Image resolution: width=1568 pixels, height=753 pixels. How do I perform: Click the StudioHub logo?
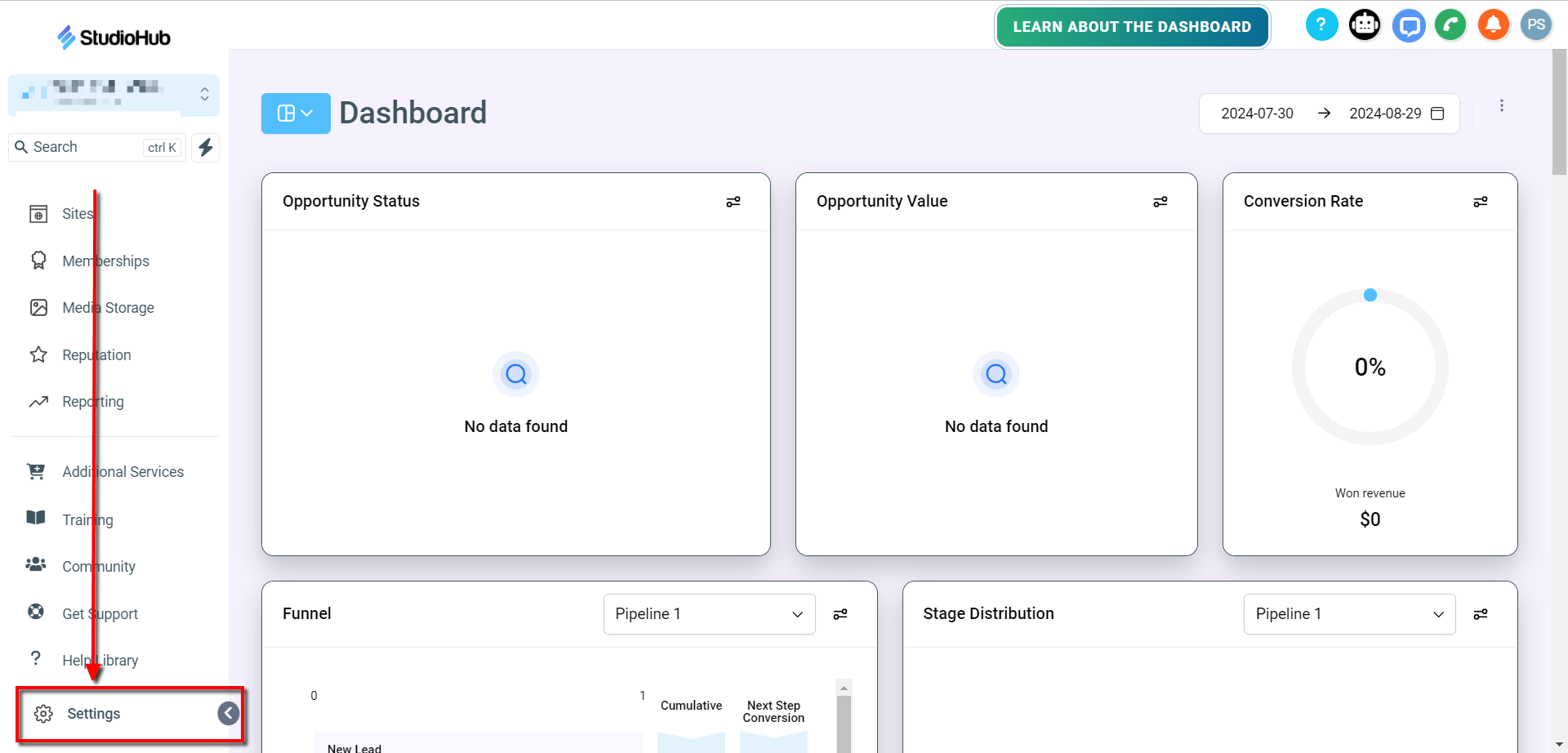point(114,37)
